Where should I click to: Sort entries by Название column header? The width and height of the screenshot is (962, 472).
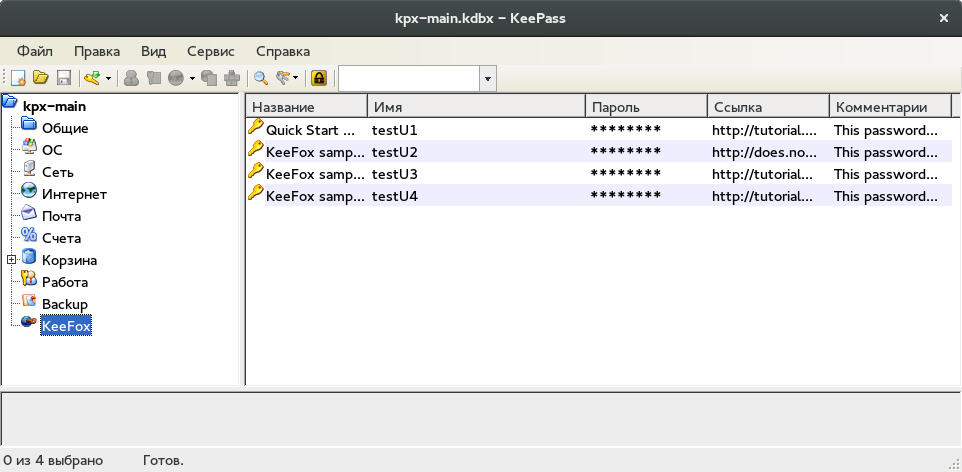307,106
